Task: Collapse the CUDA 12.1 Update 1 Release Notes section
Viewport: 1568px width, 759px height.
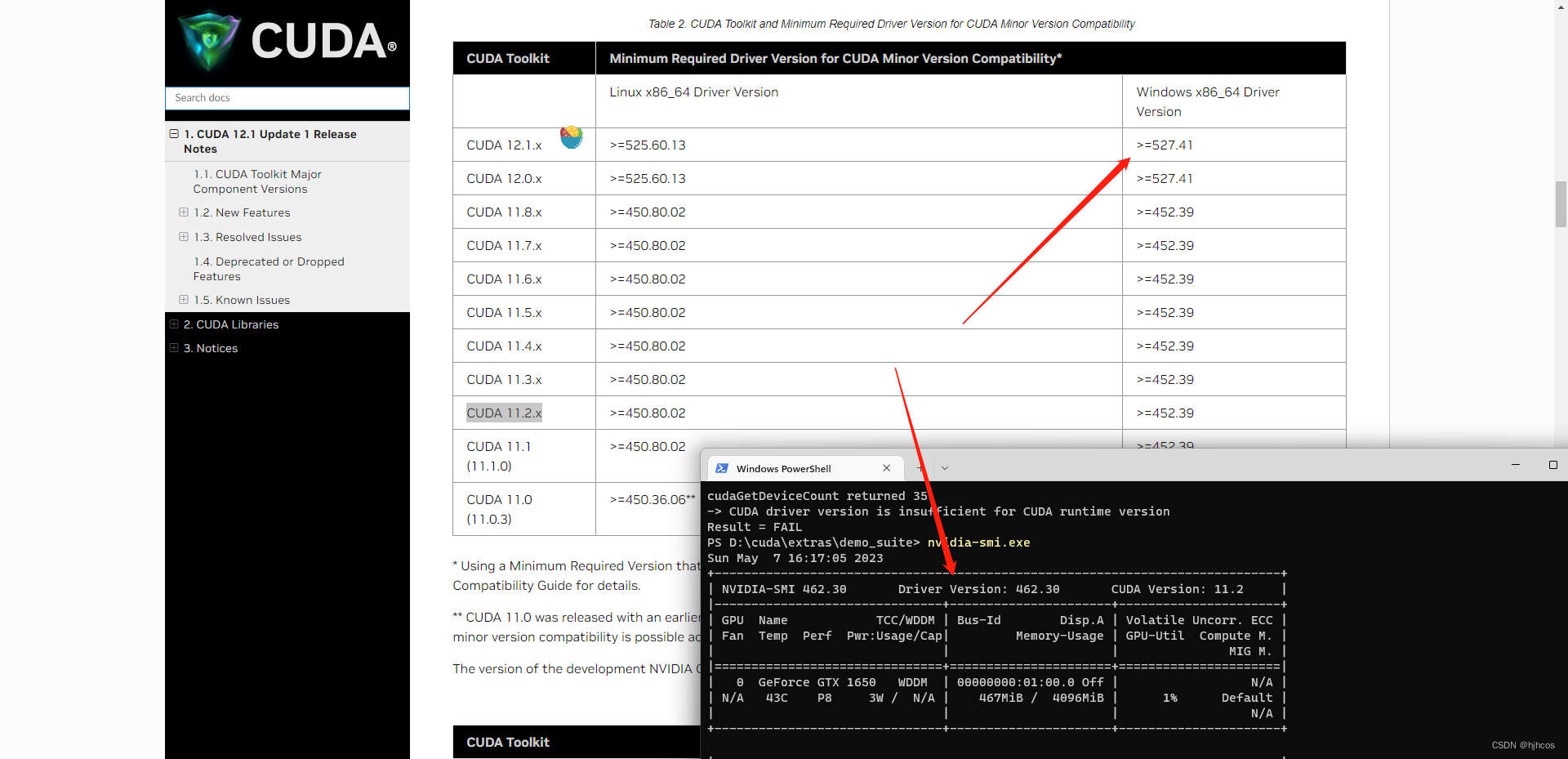Action: tap(174, 134)
